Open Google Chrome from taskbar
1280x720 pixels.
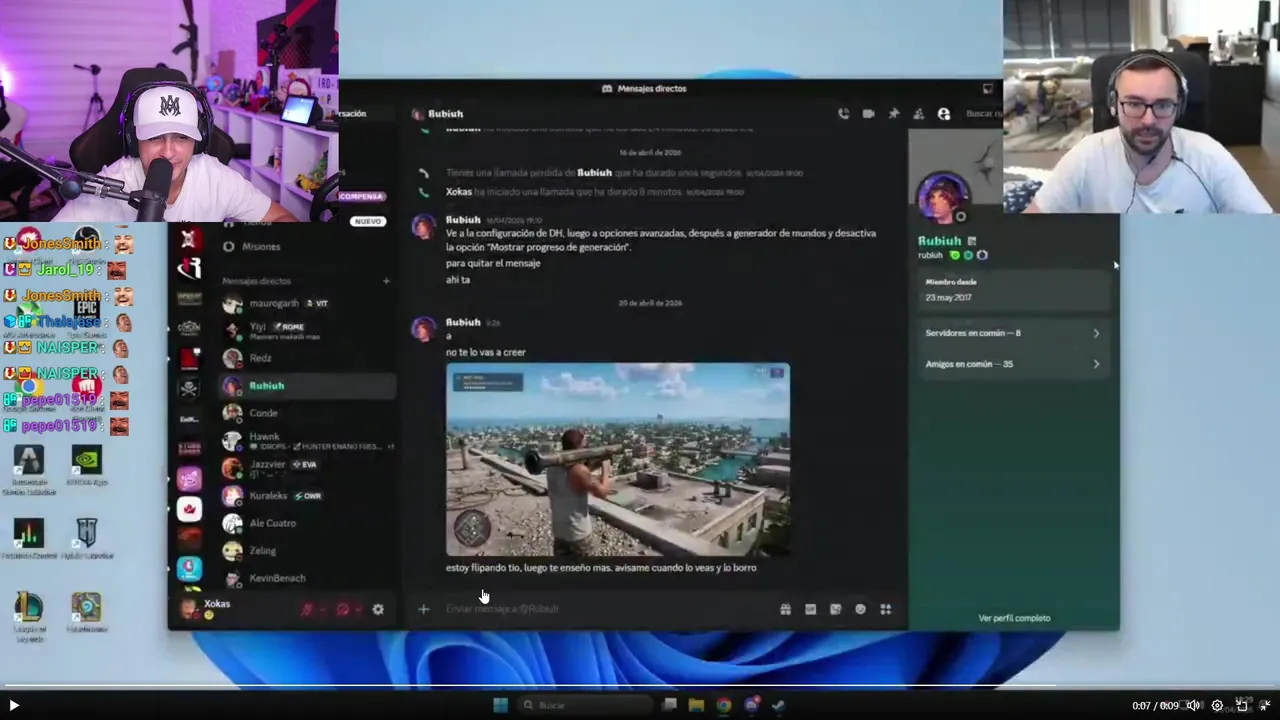pyautogui.click(x=723, y=705)
